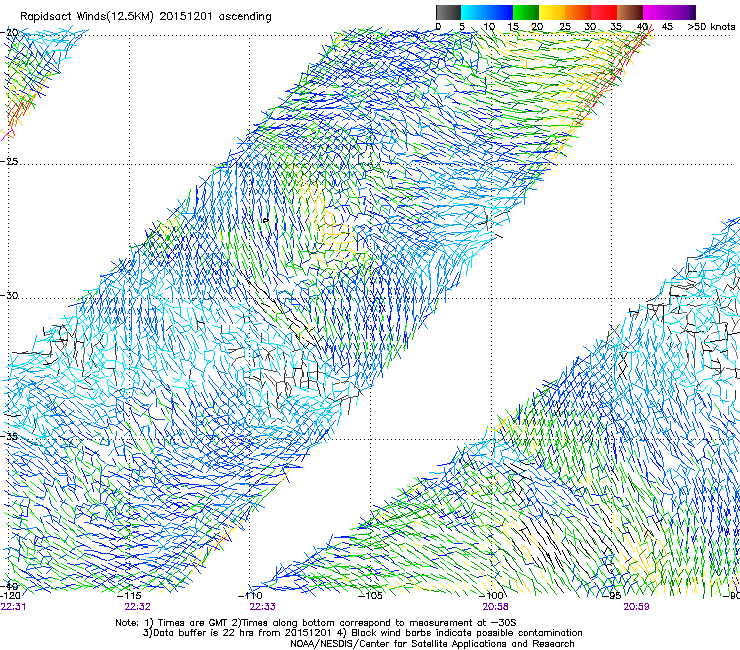Click the -100 longitude axis label
Image resolution: width=740 pixels, height=650 pixels.
[491, 595]
